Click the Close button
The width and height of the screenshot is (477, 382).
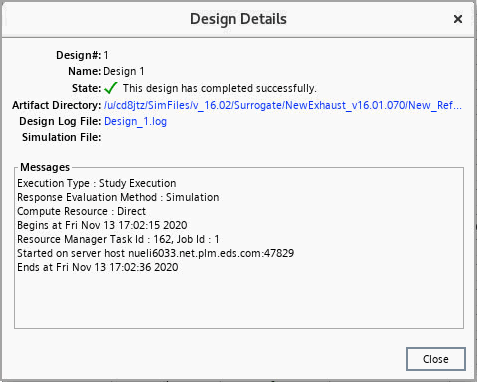click(x=436, y=359)
